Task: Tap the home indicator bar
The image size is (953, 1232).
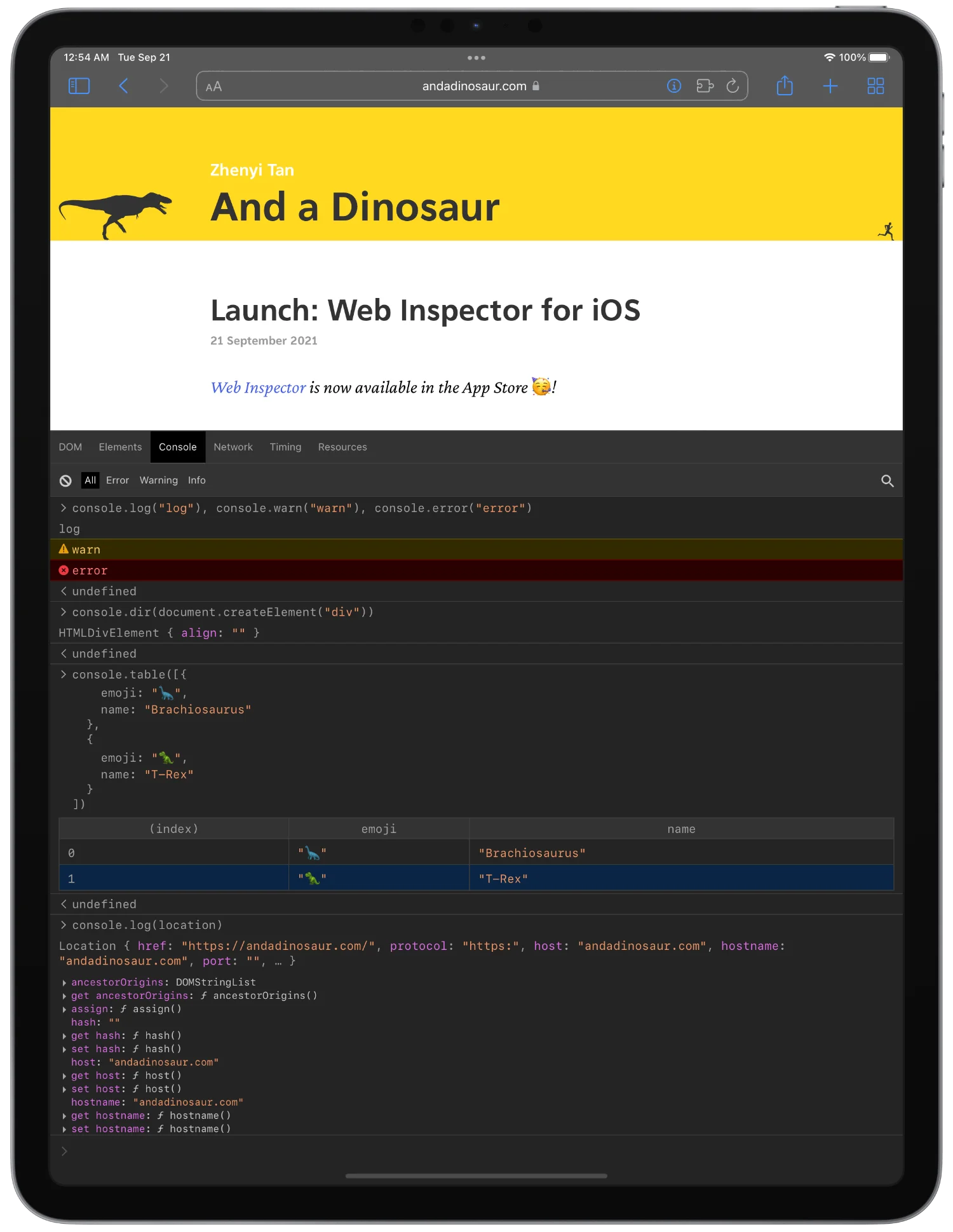Action: pos(476,1176)
